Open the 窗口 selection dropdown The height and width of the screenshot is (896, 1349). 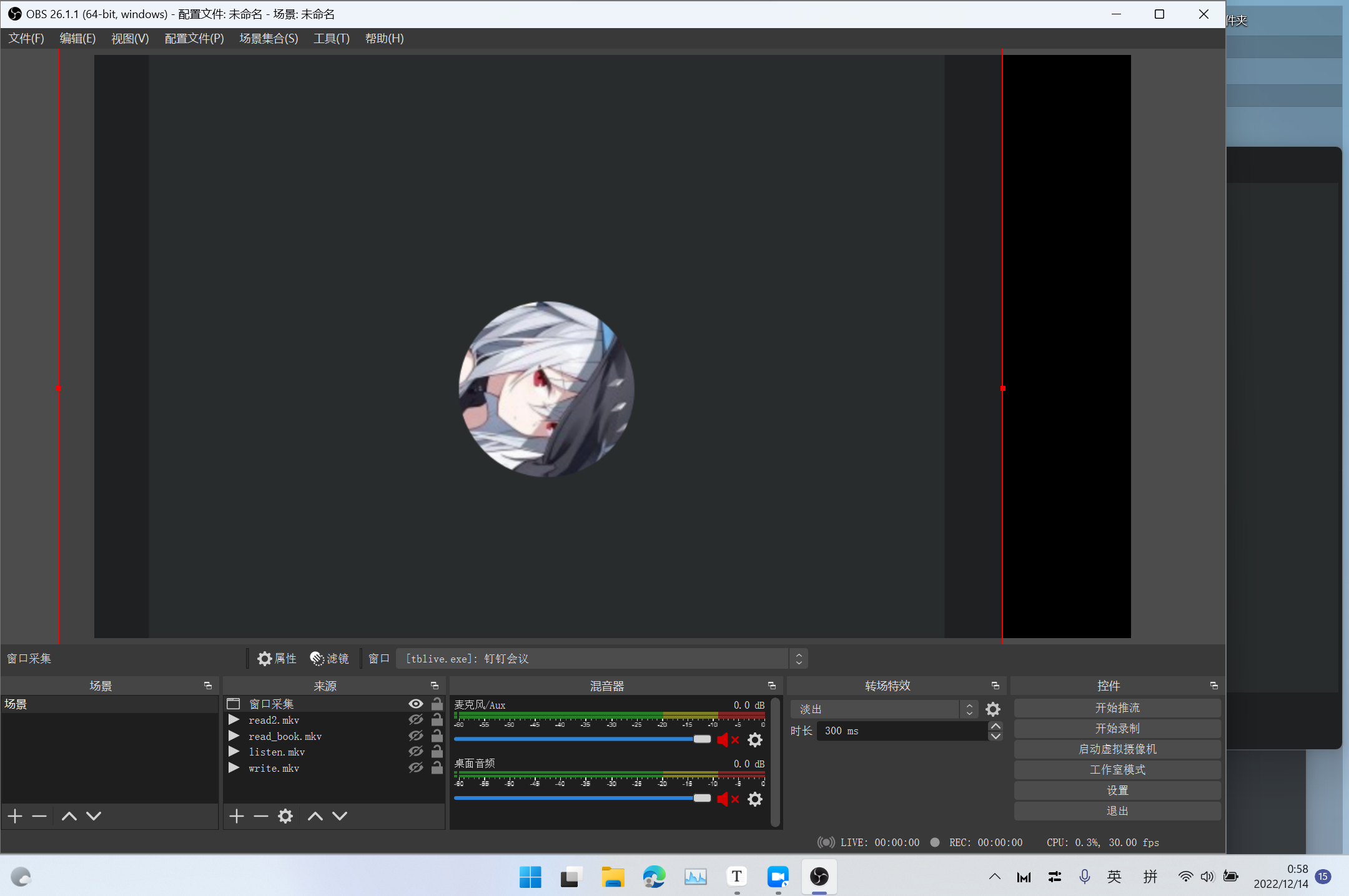coord(602,659)
